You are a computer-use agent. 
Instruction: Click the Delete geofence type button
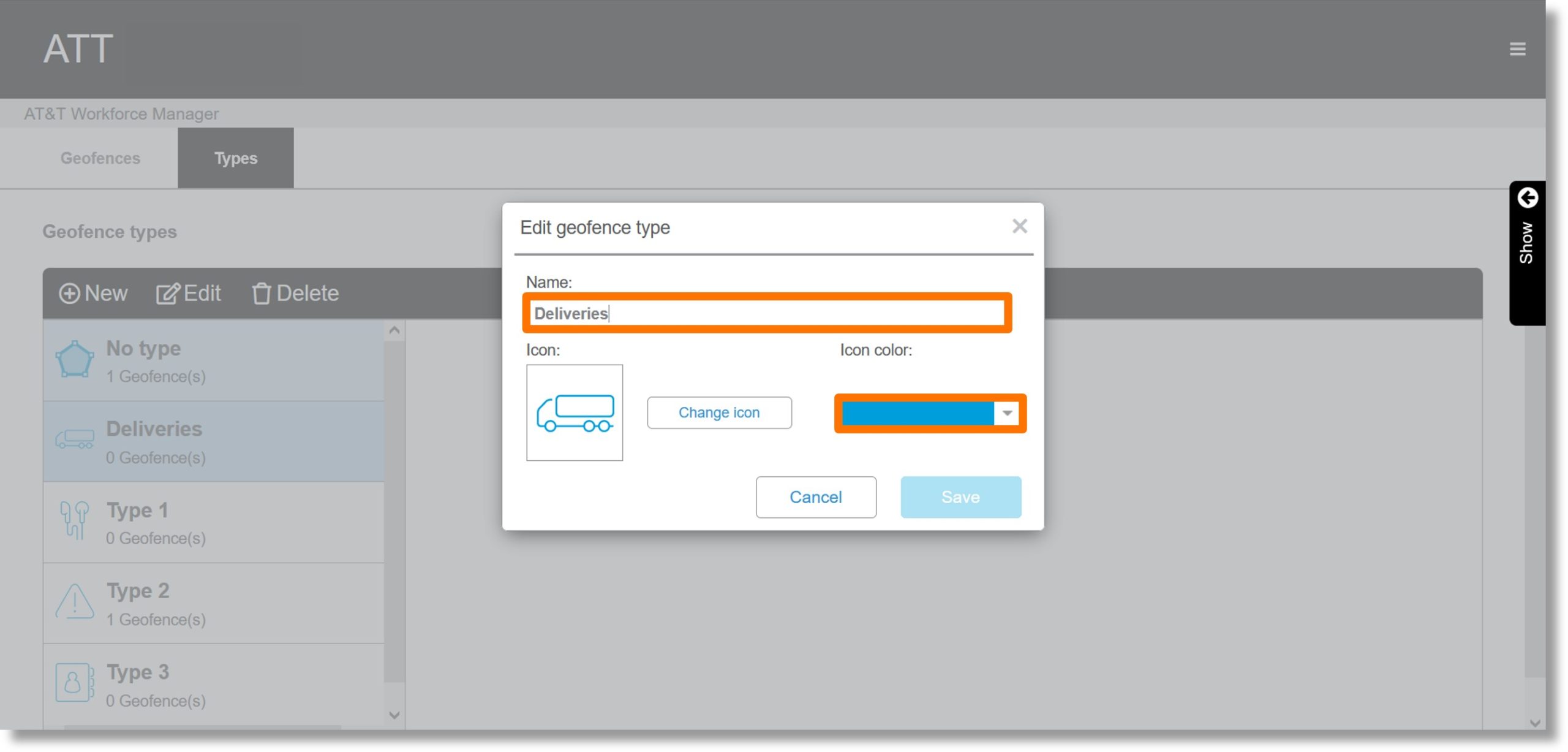295,294
